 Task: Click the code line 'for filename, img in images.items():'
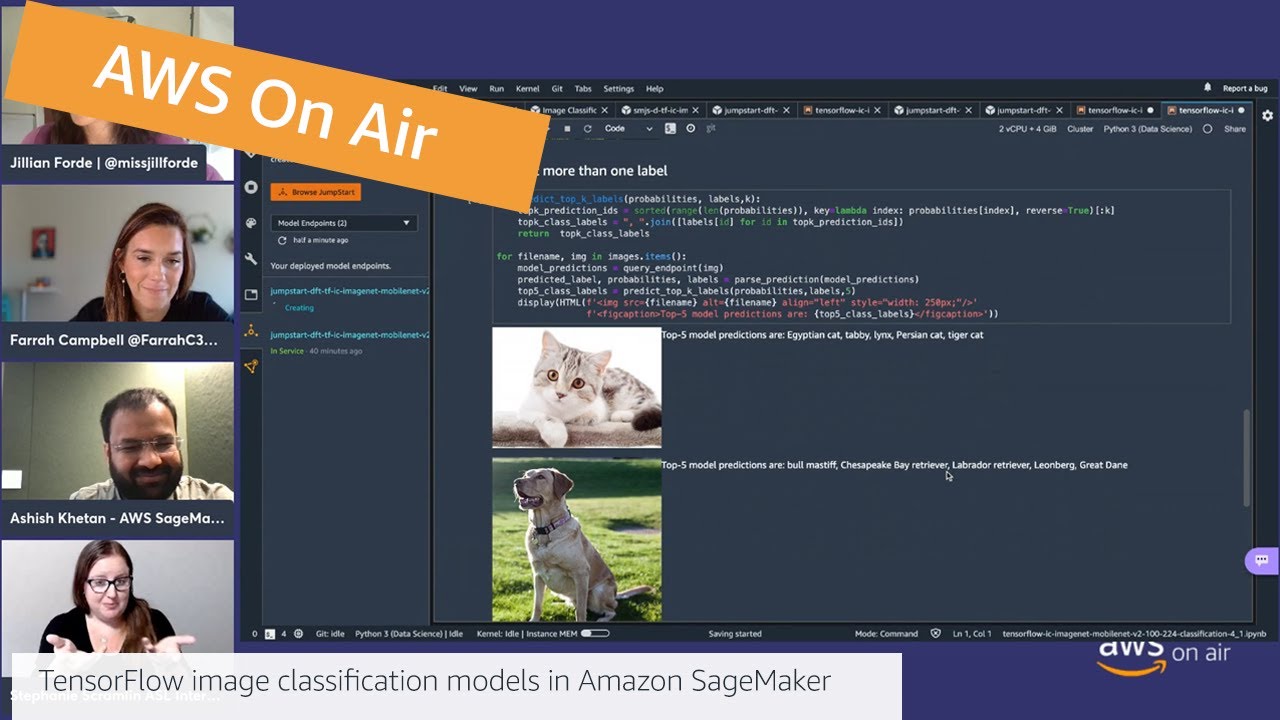pyautogui.click(x=592, y=257)
